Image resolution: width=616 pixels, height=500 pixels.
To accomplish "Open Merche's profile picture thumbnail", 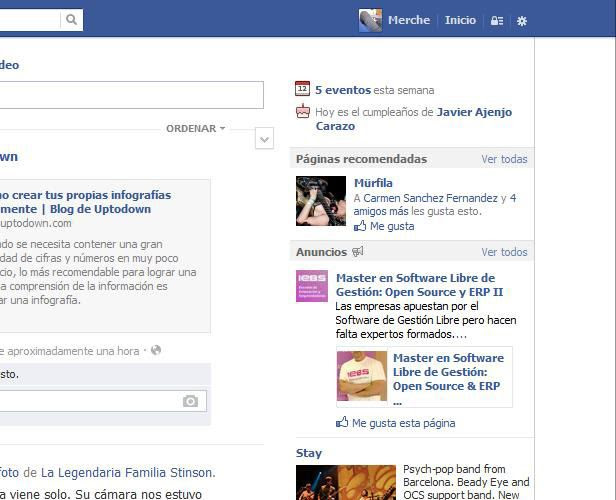I will [x=370, y=20].
